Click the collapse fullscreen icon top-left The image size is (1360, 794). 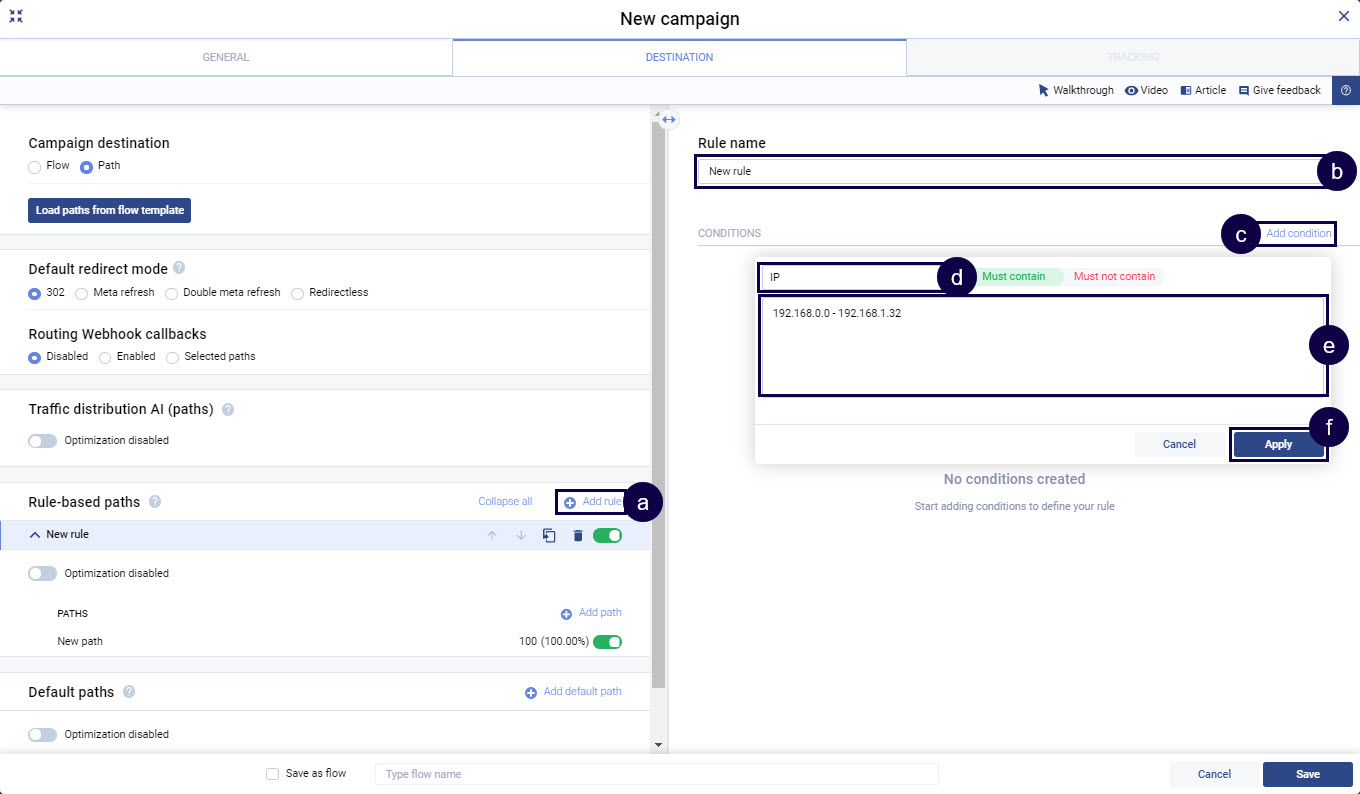click(16, 17)
